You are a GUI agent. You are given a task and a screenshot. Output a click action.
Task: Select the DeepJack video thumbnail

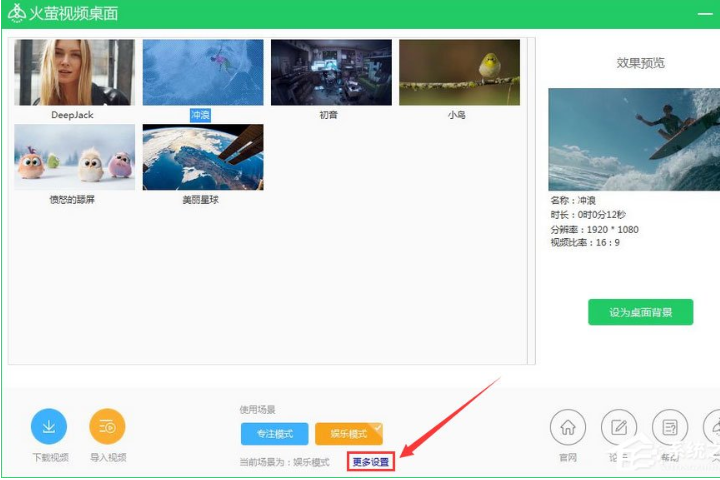tap(74, 72)
